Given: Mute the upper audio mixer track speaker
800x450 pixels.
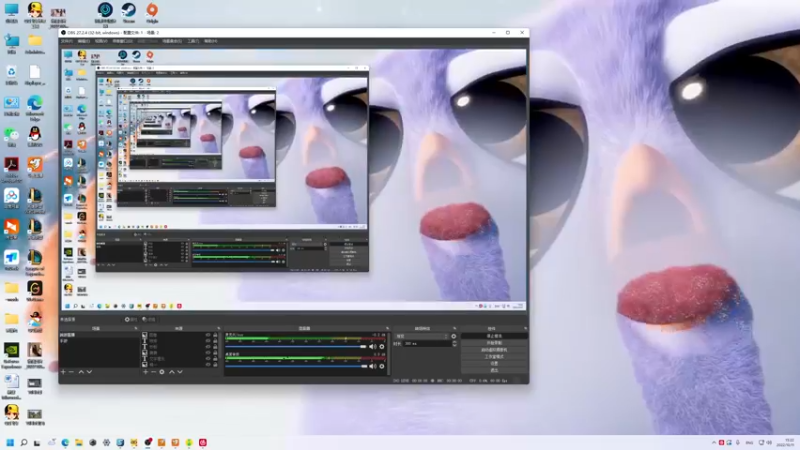Looking at the screenshot, I should (x=372, y=346).
